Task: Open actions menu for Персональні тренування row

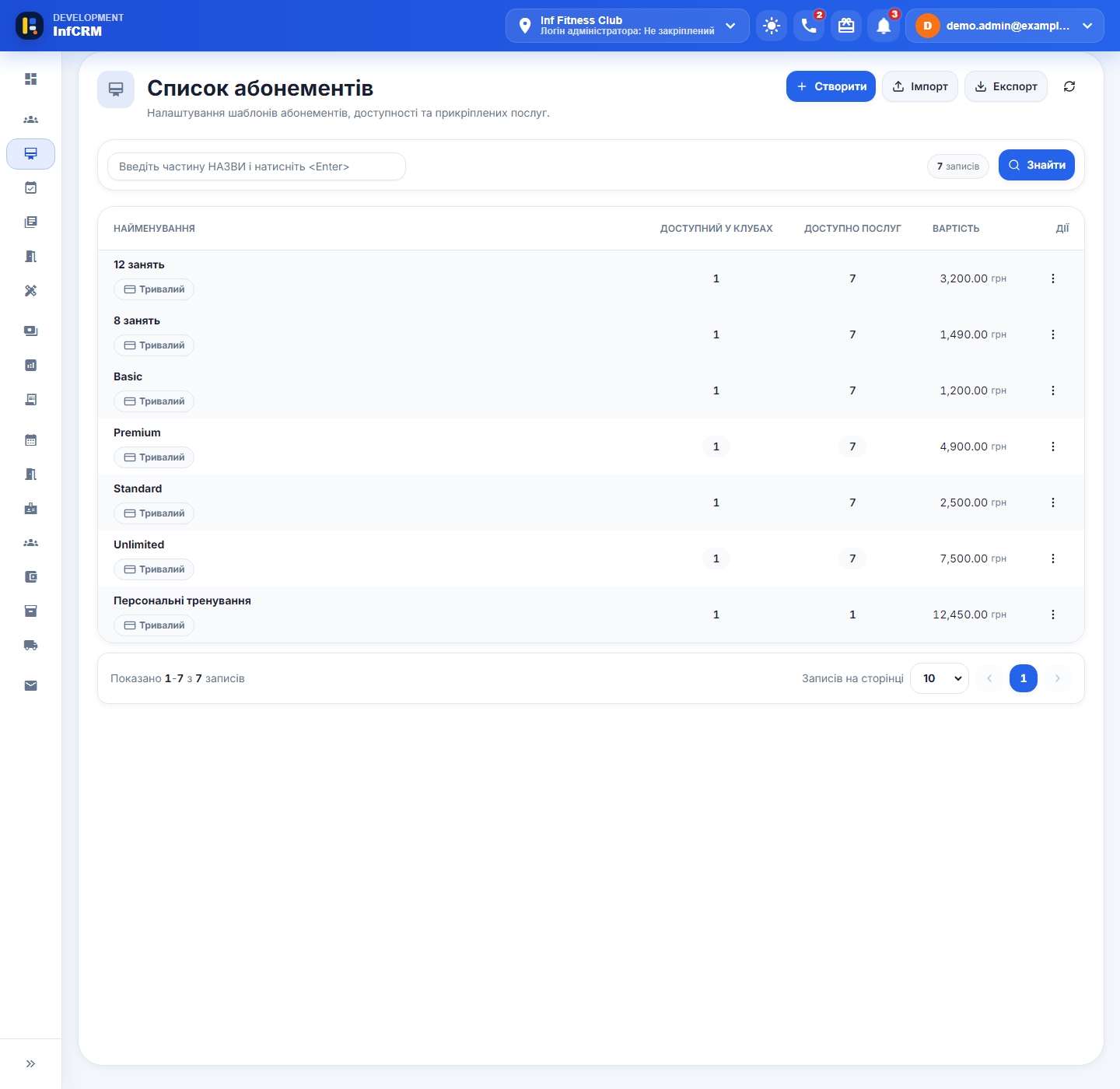Action: click(x=1053, y=615)
